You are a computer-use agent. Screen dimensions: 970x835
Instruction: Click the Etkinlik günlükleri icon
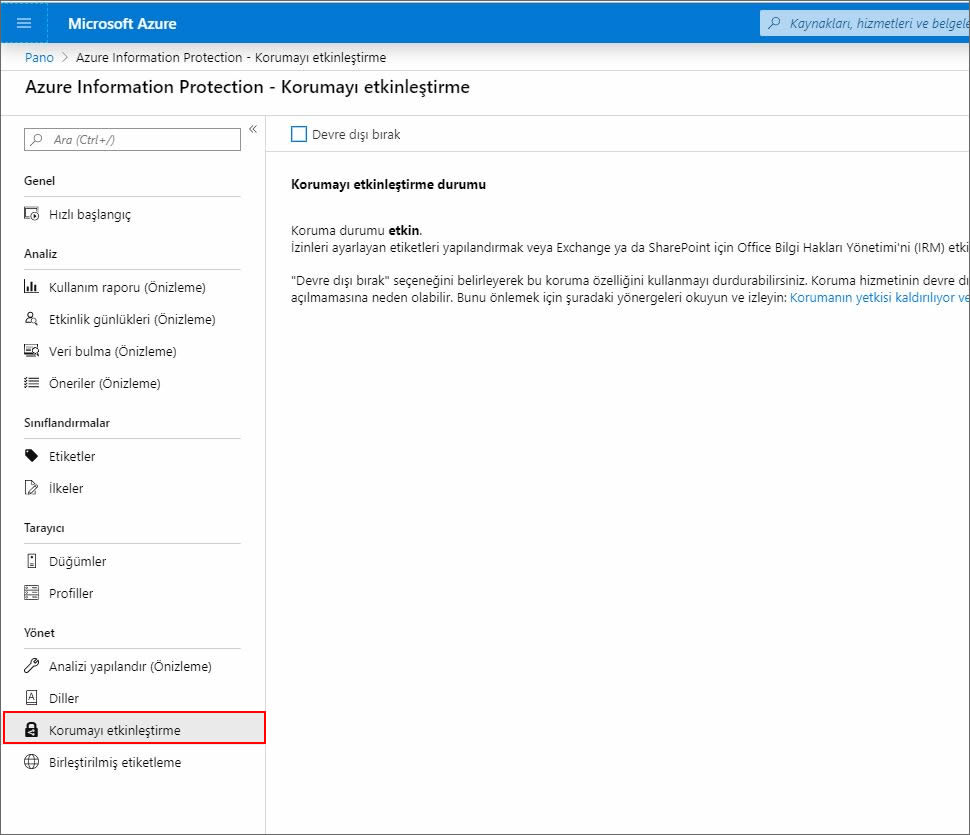coord(32,319)
